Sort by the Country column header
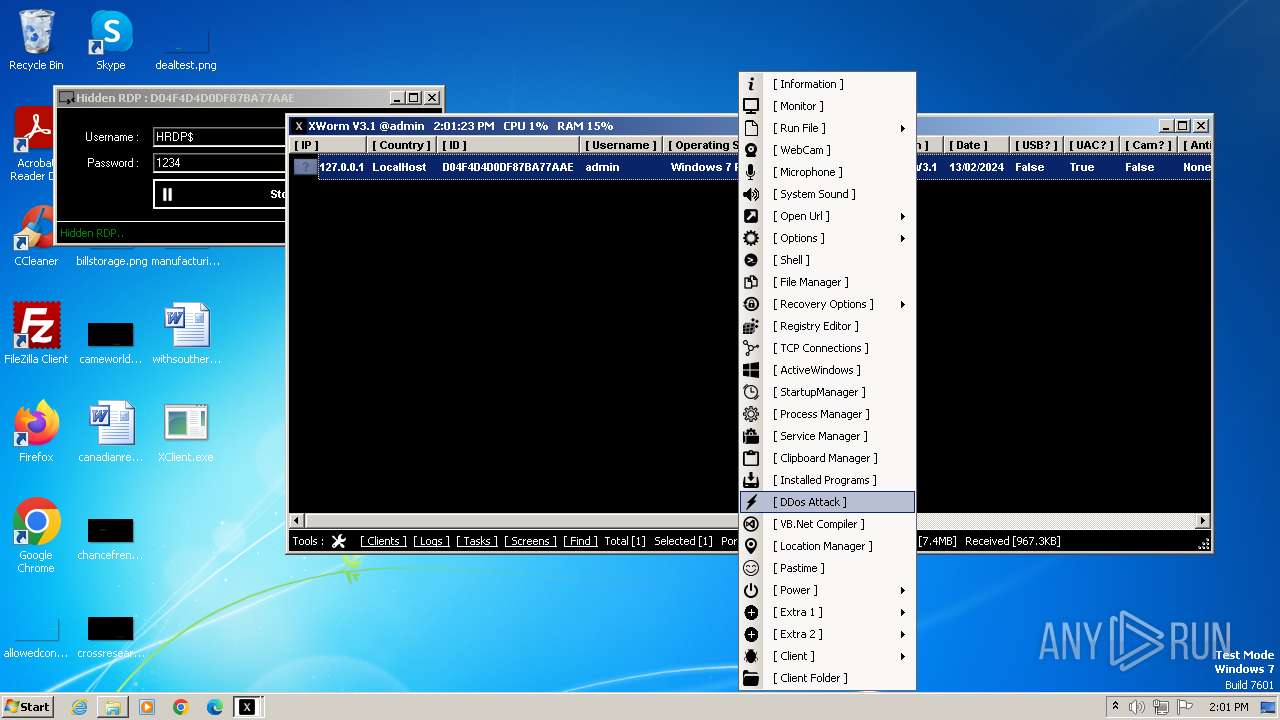1280x720 pixels. tap(400, 145)
